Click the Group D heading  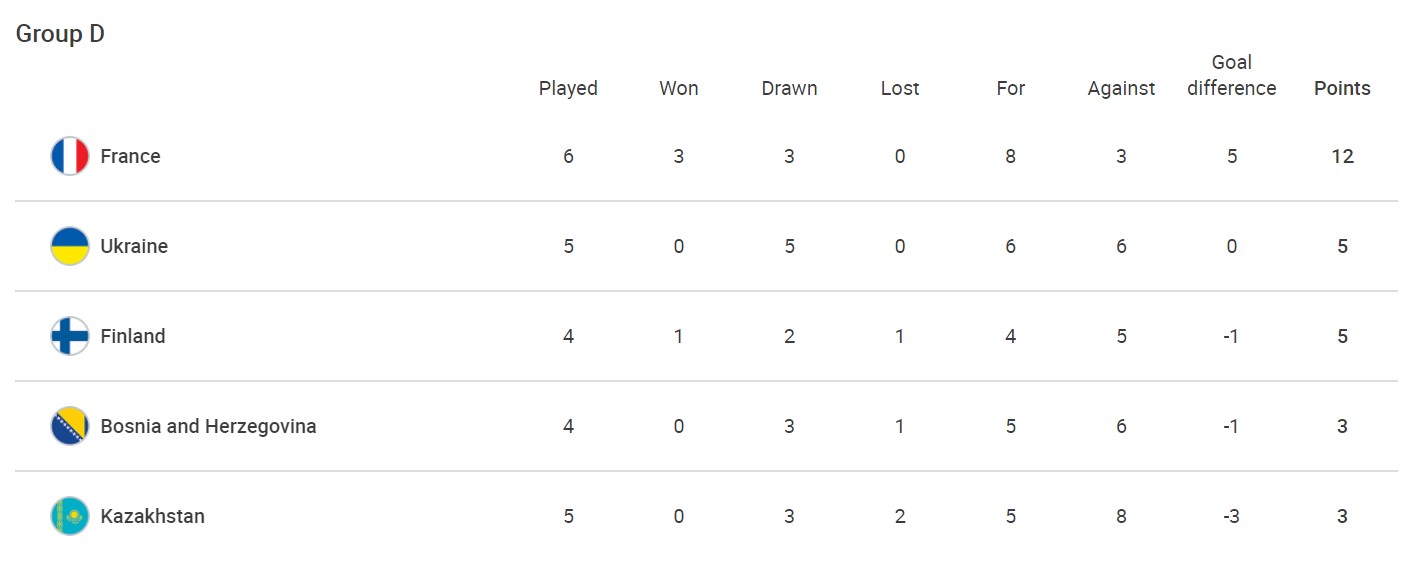pos(60,34)
